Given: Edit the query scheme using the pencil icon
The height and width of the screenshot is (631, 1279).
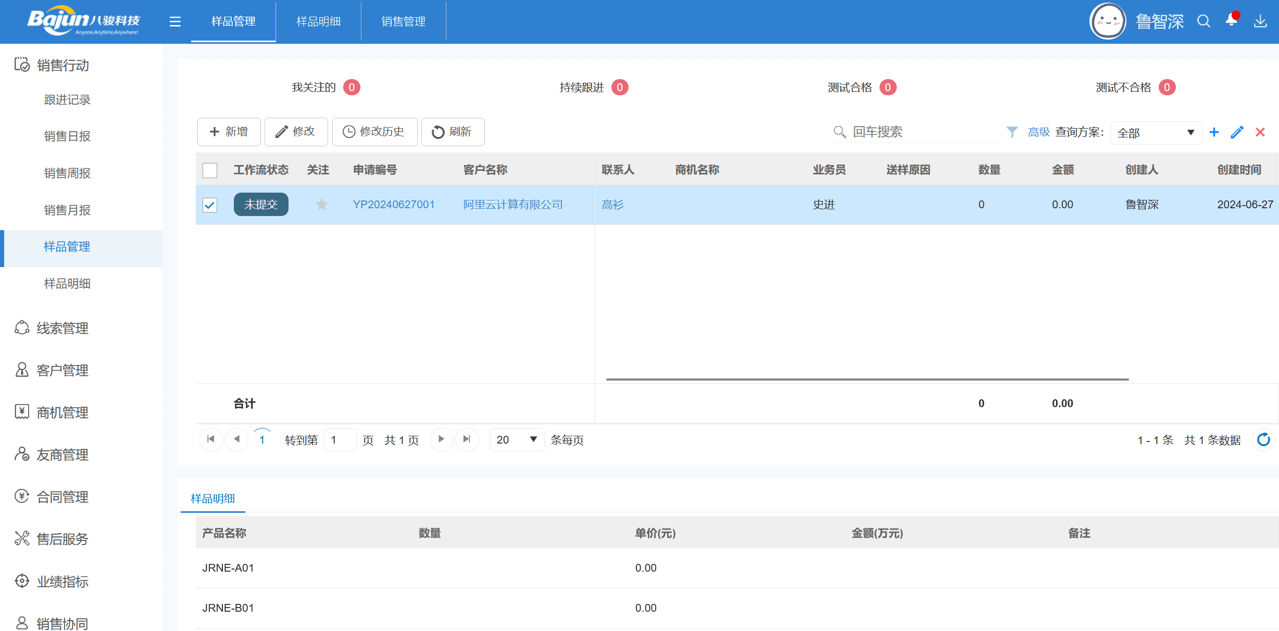Looking at the screenshot, I should click(x=1236, y=131).
